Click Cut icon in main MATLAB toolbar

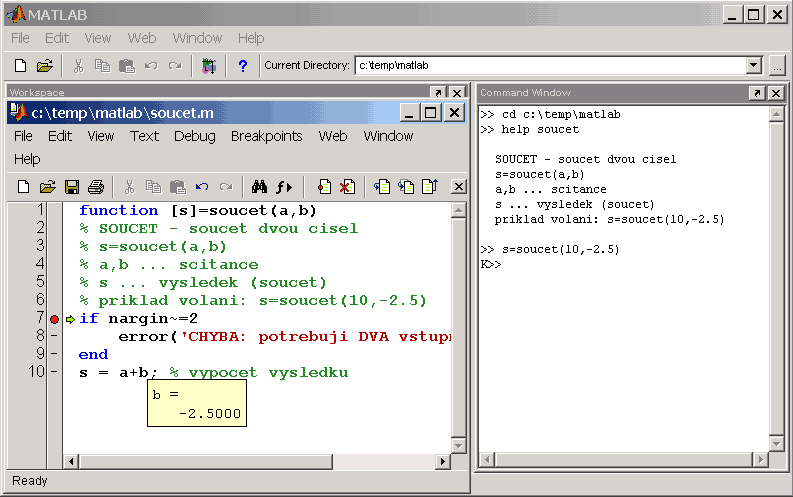coord(78,66)
